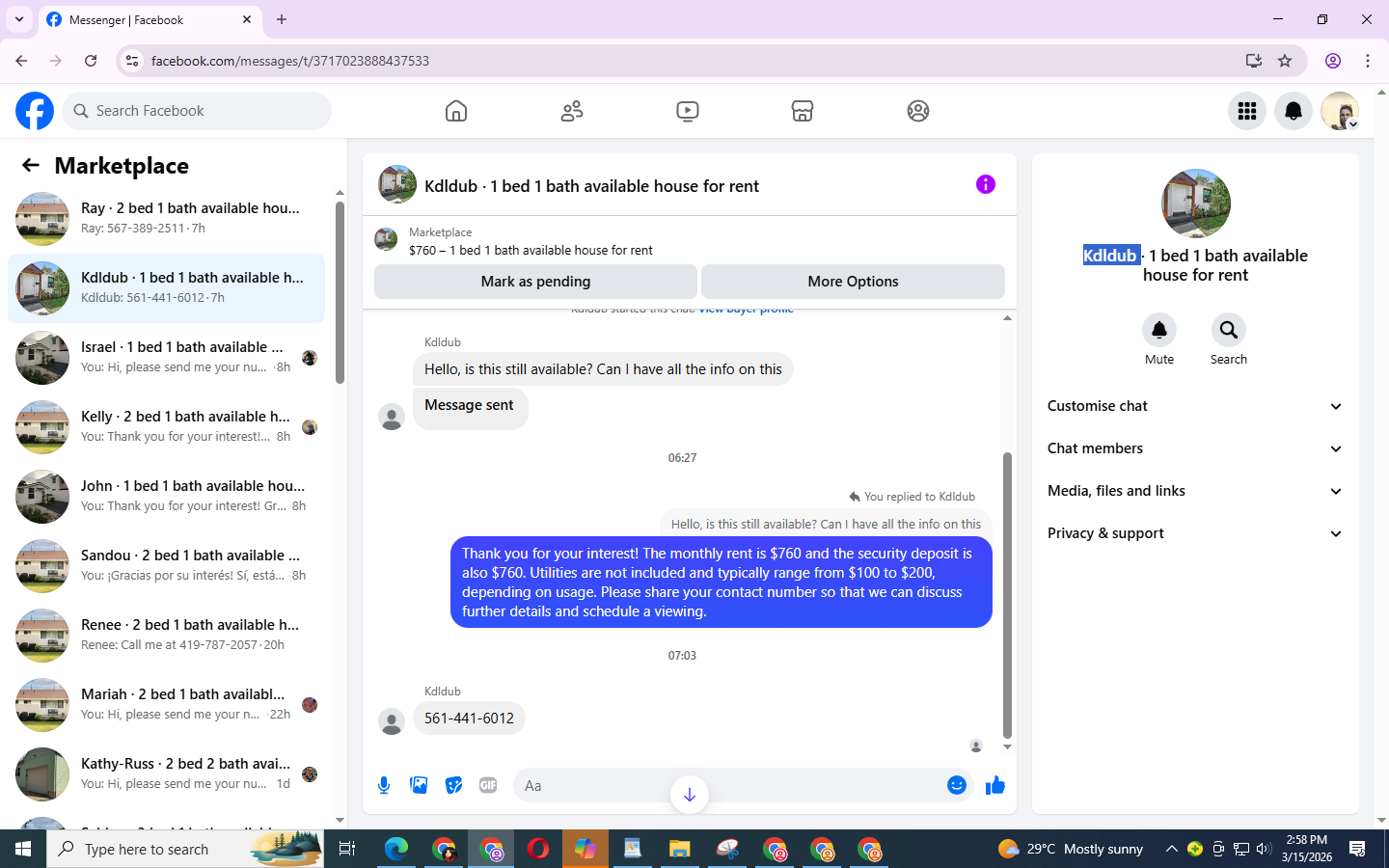
Task: Open Chrome three-dot menu
Action: point(1368,61)
